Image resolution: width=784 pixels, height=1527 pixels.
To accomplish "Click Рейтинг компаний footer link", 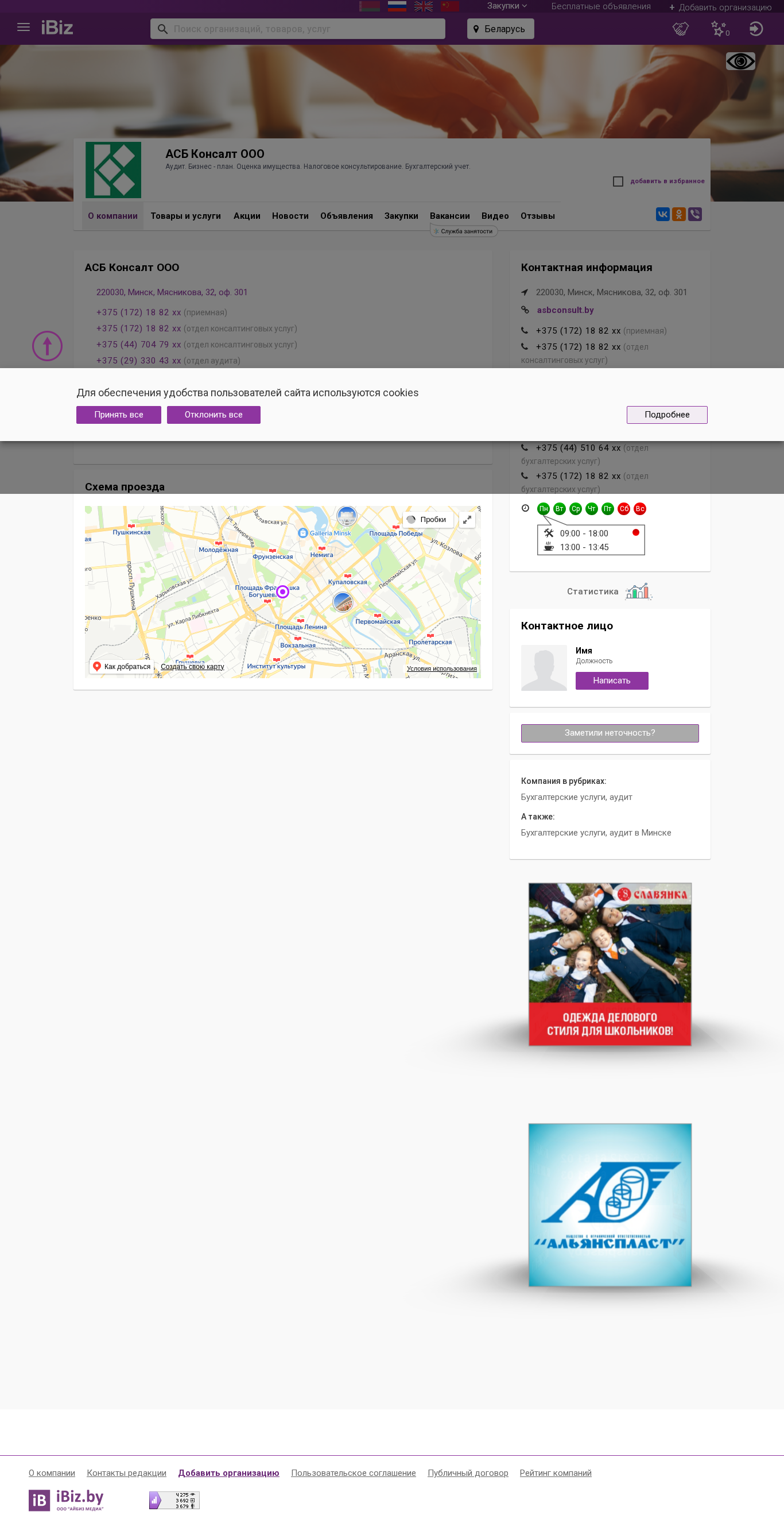I will pyautogui.click(x=555, y=1472).
